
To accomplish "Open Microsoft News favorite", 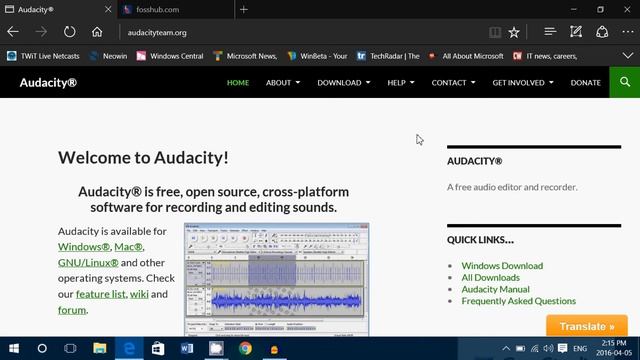I will click(x=245, y=56).
